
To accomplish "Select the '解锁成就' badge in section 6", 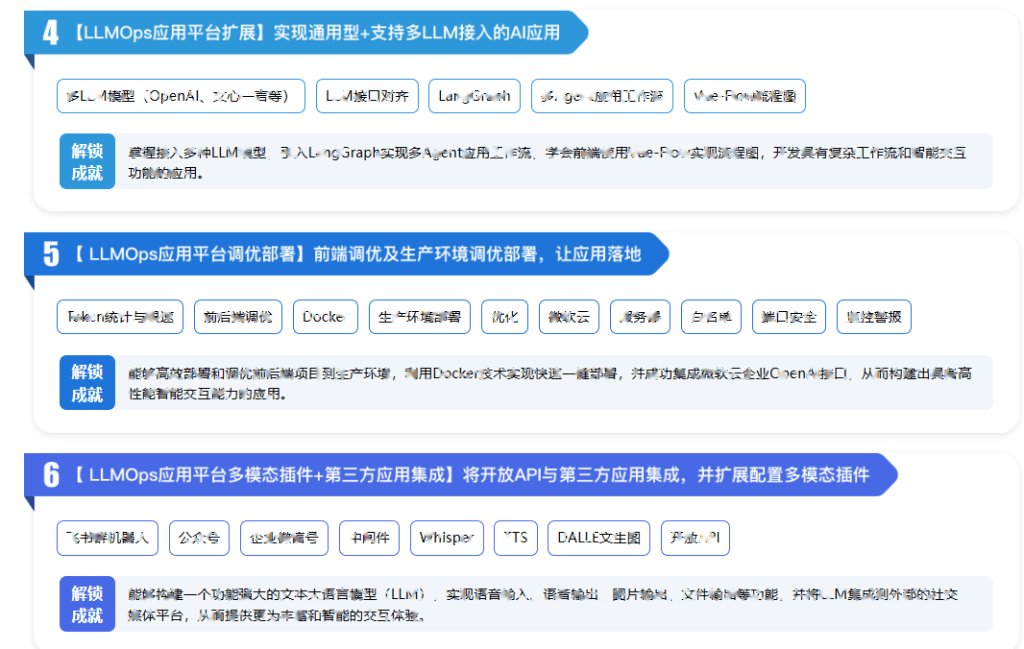I will tap(89, 603).
